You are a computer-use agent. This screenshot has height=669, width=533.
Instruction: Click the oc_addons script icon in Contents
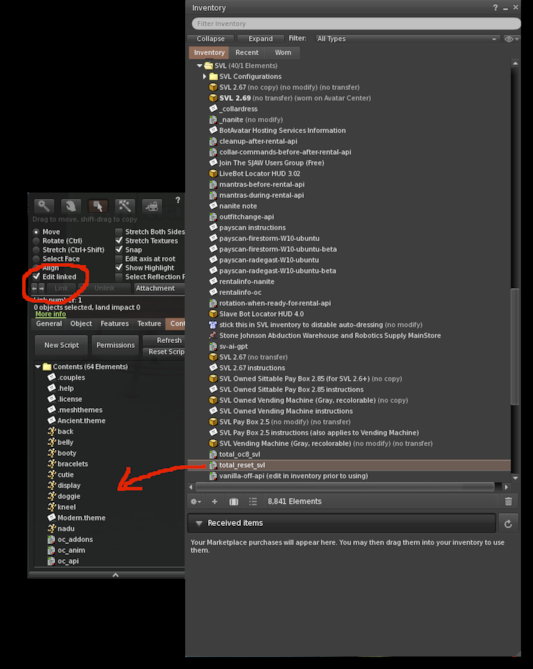tap(52, 539)
